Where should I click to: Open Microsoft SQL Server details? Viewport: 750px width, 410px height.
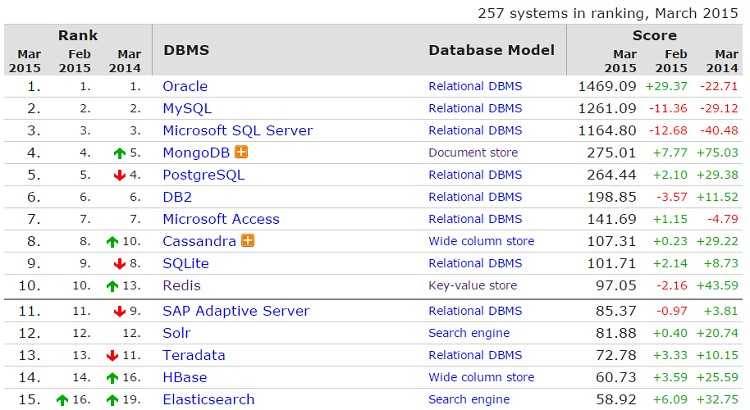(x=237, y=130)
